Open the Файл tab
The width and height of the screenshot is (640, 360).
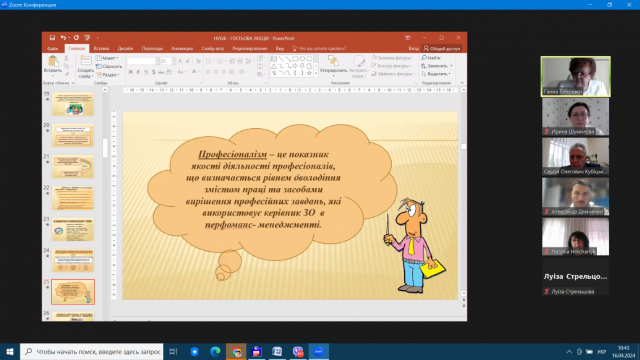click(52, 49)
